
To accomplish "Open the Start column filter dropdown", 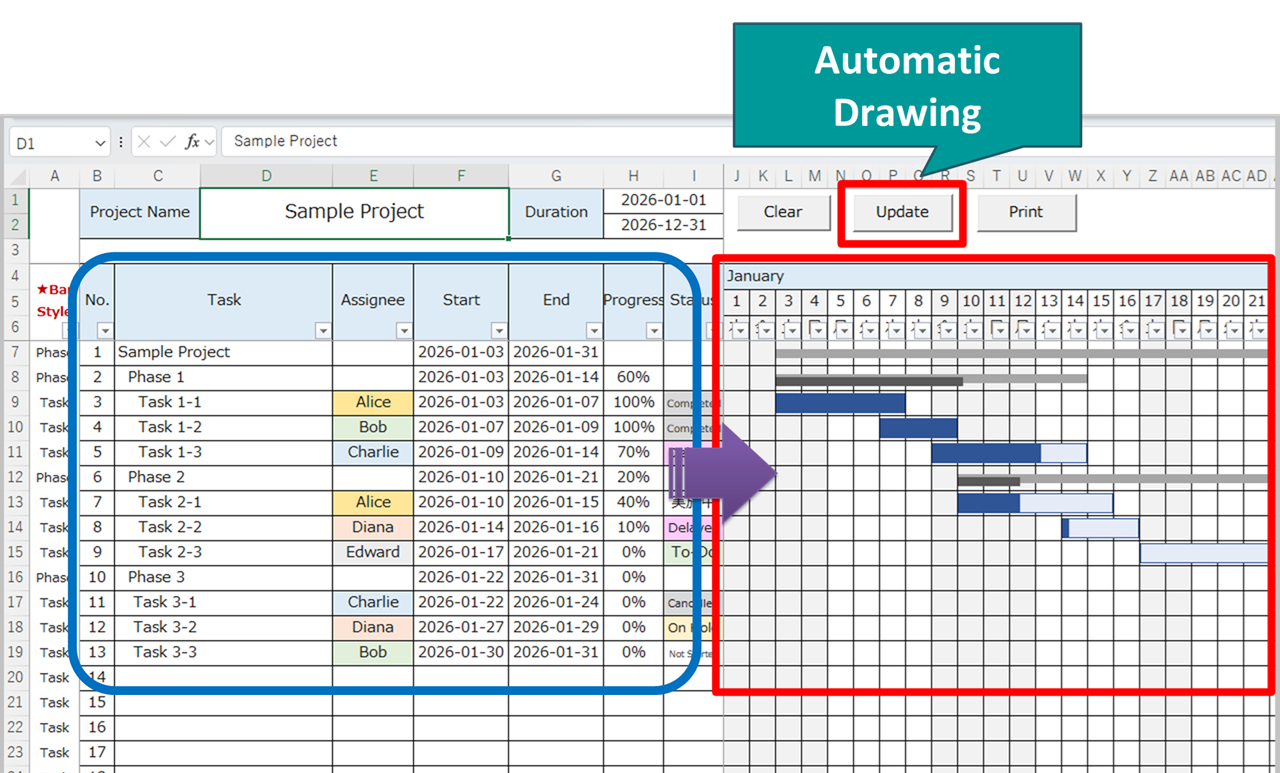I will click(x=500, y=329).
